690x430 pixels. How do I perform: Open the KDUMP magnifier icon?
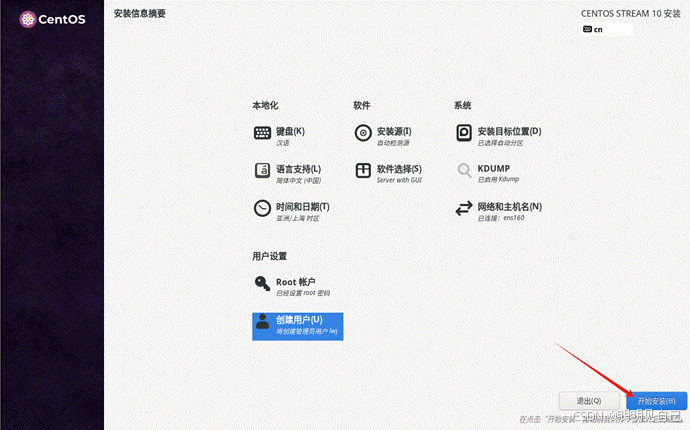coord(464,170)
